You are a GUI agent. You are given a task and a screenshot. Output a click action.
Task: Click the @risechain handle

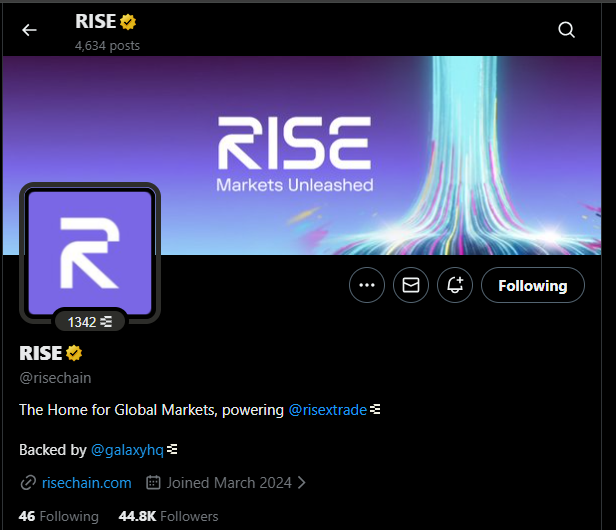coord(55,378)
